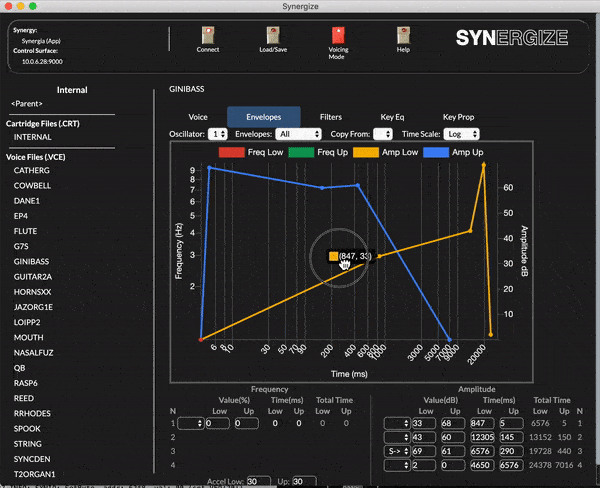Select the QB voice file
The width and height of the screenshot is (600, 488).
19,368
